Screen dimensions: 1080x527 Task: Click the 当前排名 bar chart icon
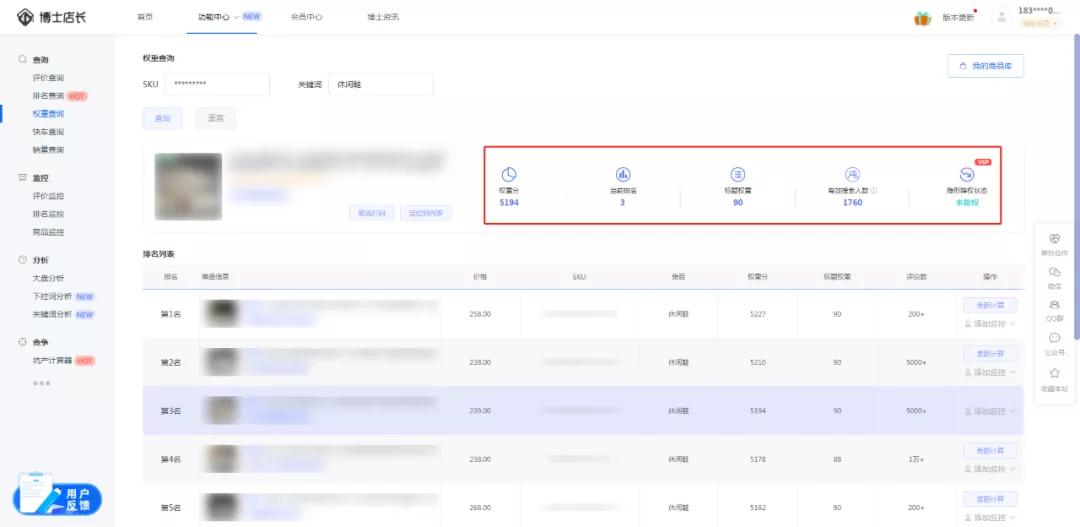[x=623, y=174]
